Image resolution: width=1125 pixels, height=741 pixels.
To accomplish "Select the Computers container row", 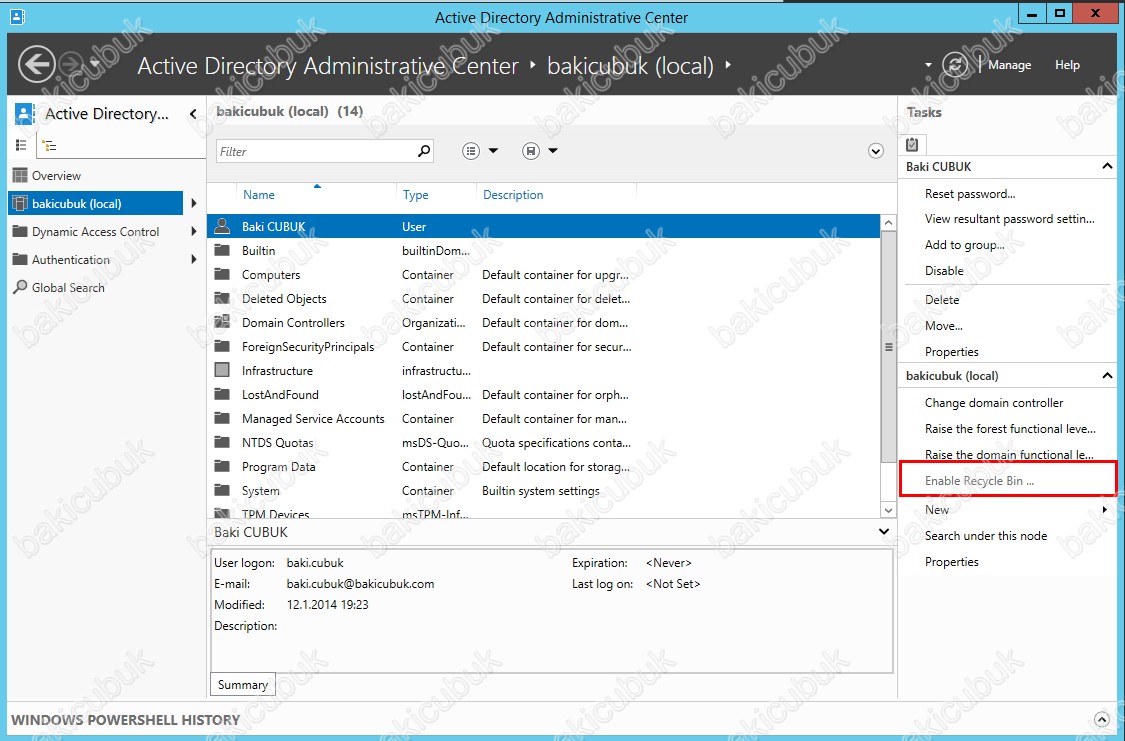I will 544,275.
